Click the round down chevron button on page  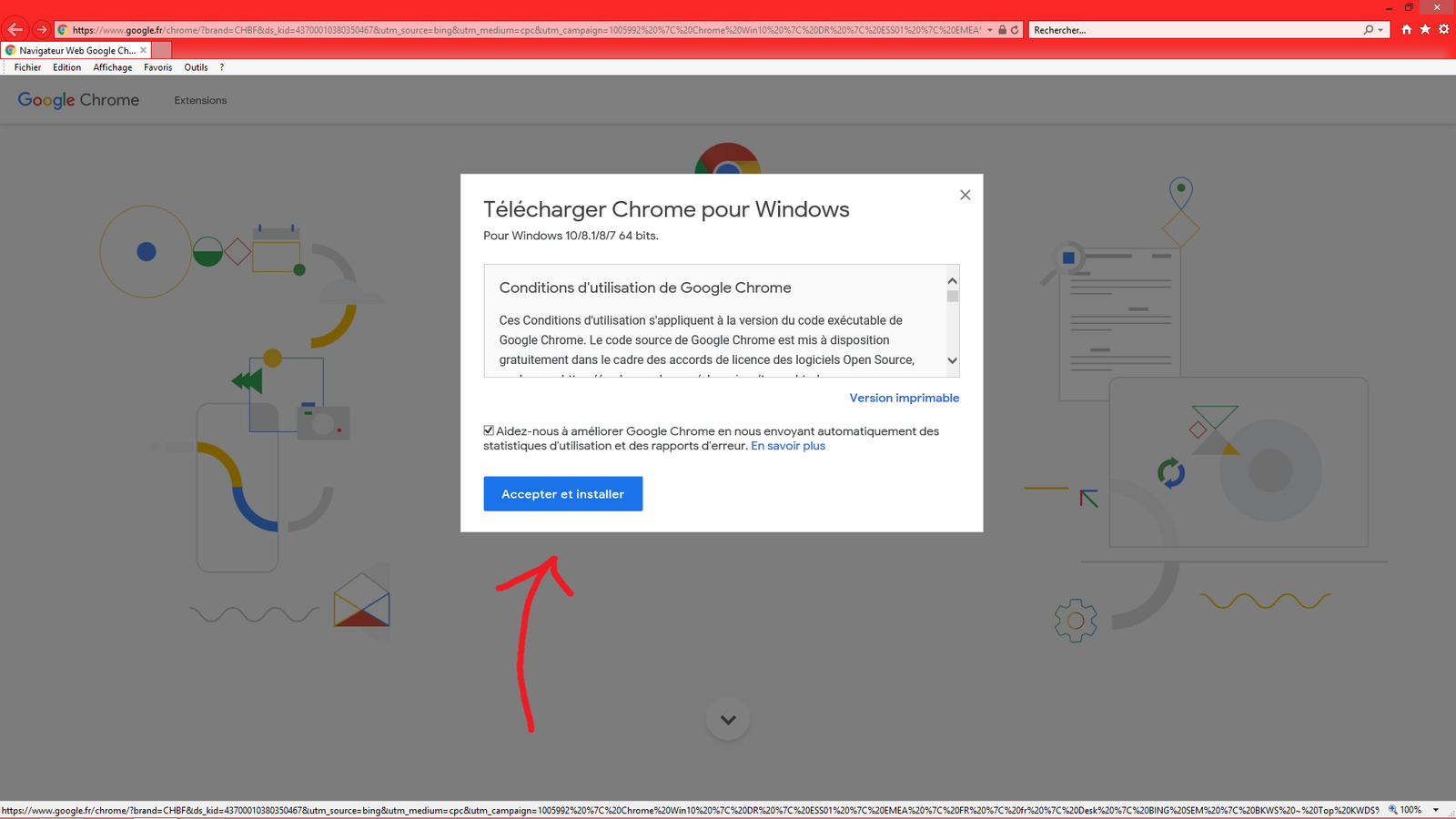(728, 719)
